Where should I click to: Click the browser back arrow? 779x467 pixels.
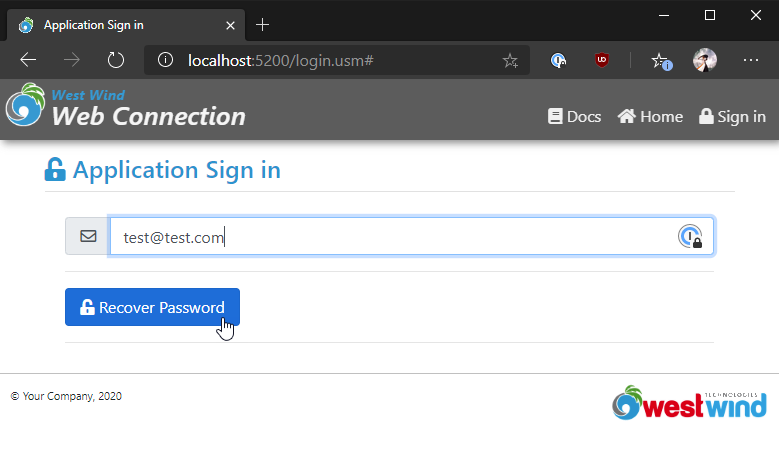click(28, 60)
